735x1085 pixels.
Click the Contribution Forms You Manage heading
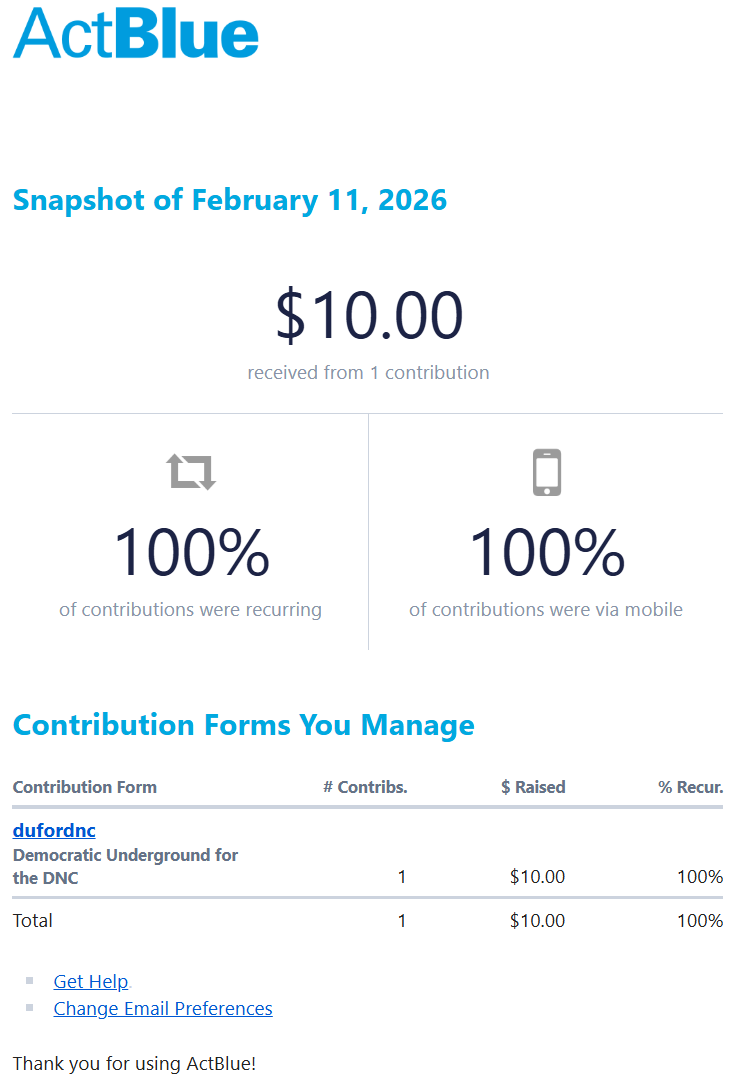(243, 725)
